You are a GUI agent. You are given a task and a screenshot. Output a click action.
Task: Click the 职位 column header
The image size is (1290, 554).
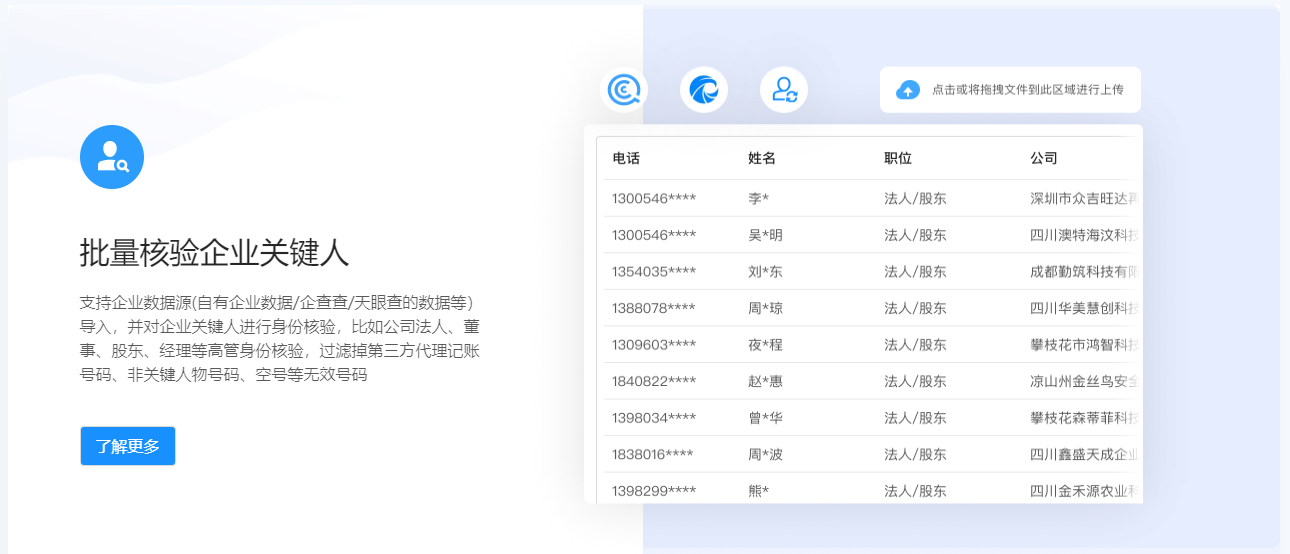click(x=898, y=158)
